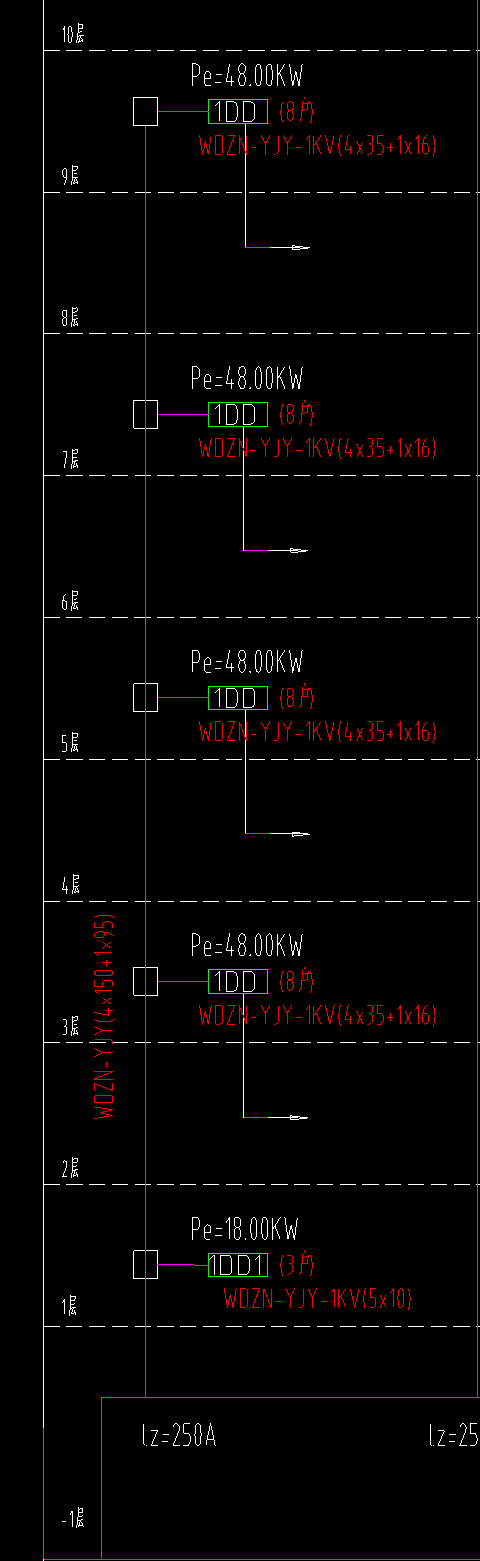This screenshot has height=1561, width=480.
Task: Select magenta connector line to 1DD1
Action: click(183, 1265)
